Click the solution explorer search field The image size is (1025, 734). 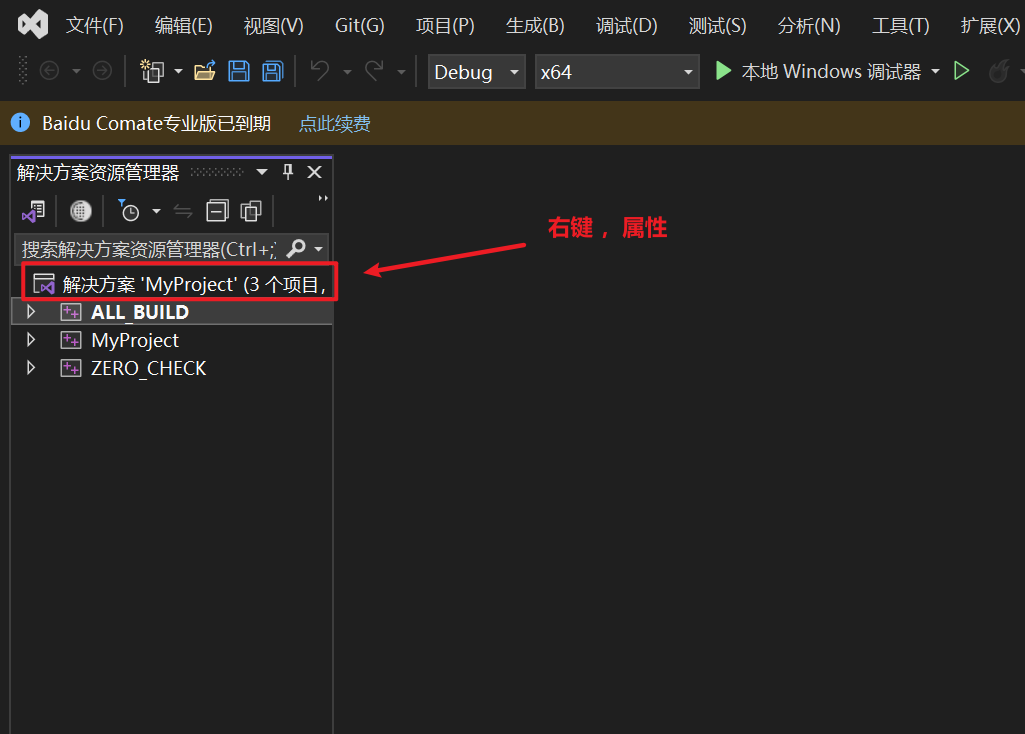tap(148, 249)
